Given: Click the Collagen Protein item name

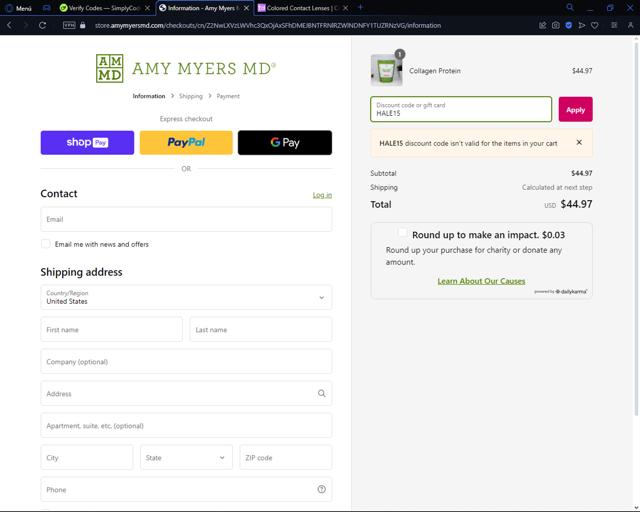Looking at the screenshot, I should 435,71.
